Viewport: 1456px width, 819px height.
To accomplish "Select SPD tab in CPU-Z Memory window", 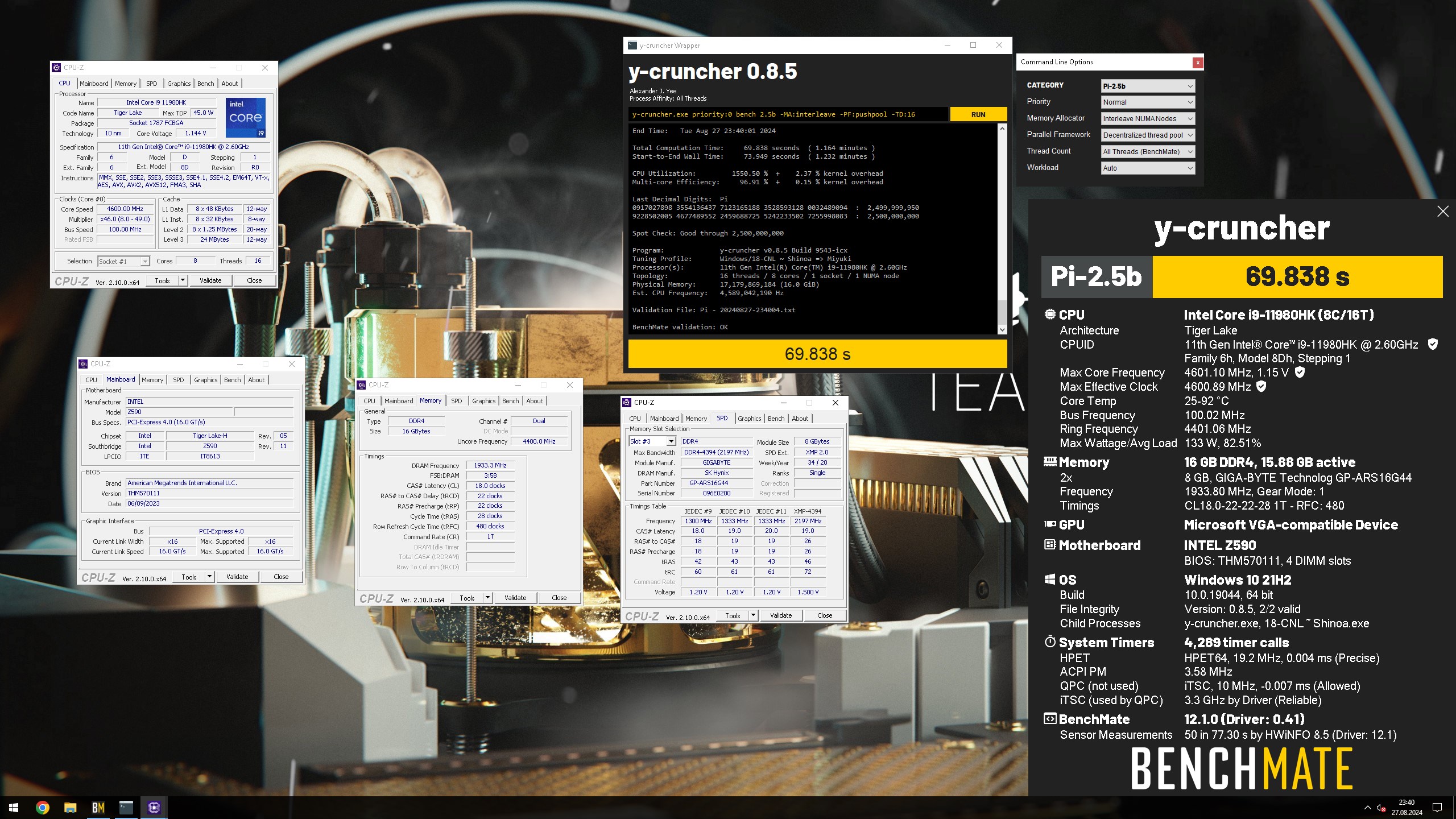I will click(x=456, y=401).
